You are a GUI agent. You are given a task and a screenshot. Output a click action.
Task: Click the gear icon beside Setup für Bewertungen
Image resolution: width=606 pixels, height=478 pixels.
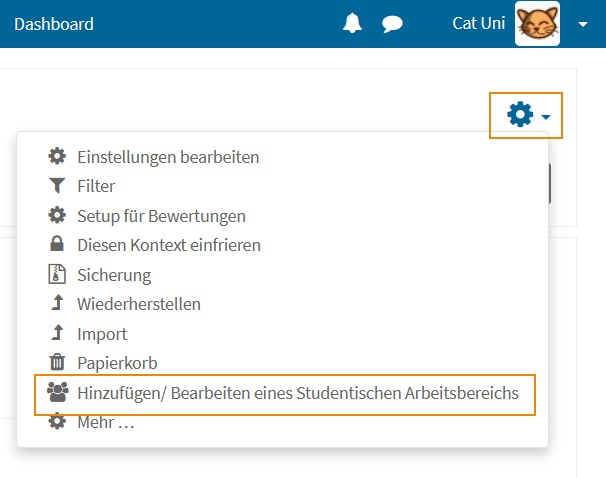click(57, 215)
